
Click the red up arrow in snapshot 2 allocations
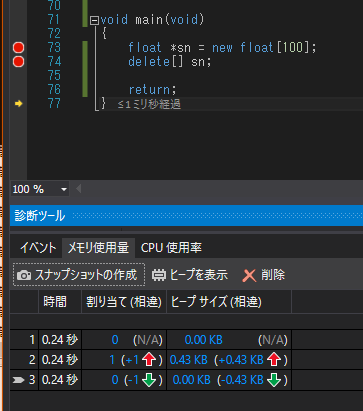click(x=149, y=360)
